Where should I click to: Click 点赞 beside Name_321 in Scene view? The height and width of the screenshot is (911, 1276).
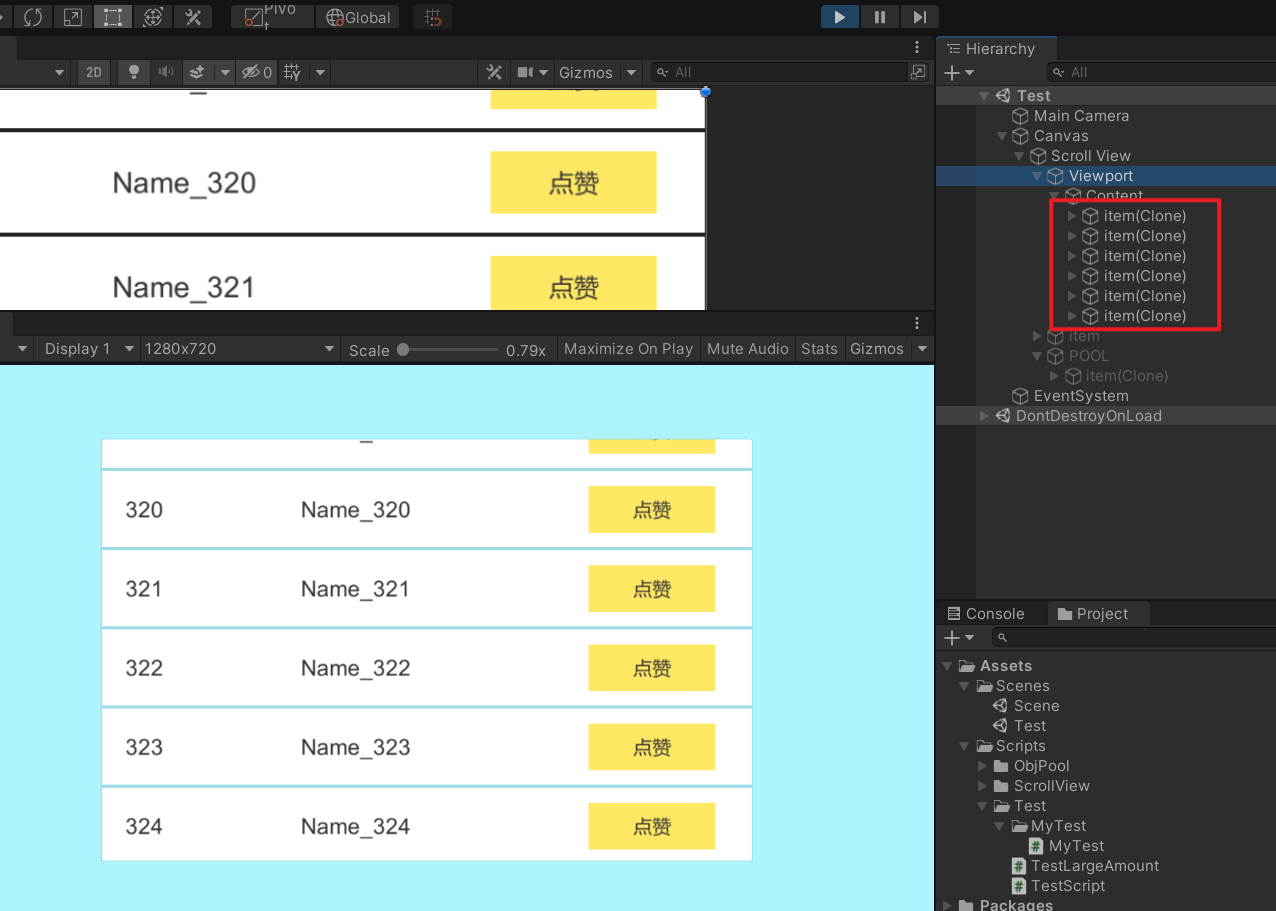573,284
